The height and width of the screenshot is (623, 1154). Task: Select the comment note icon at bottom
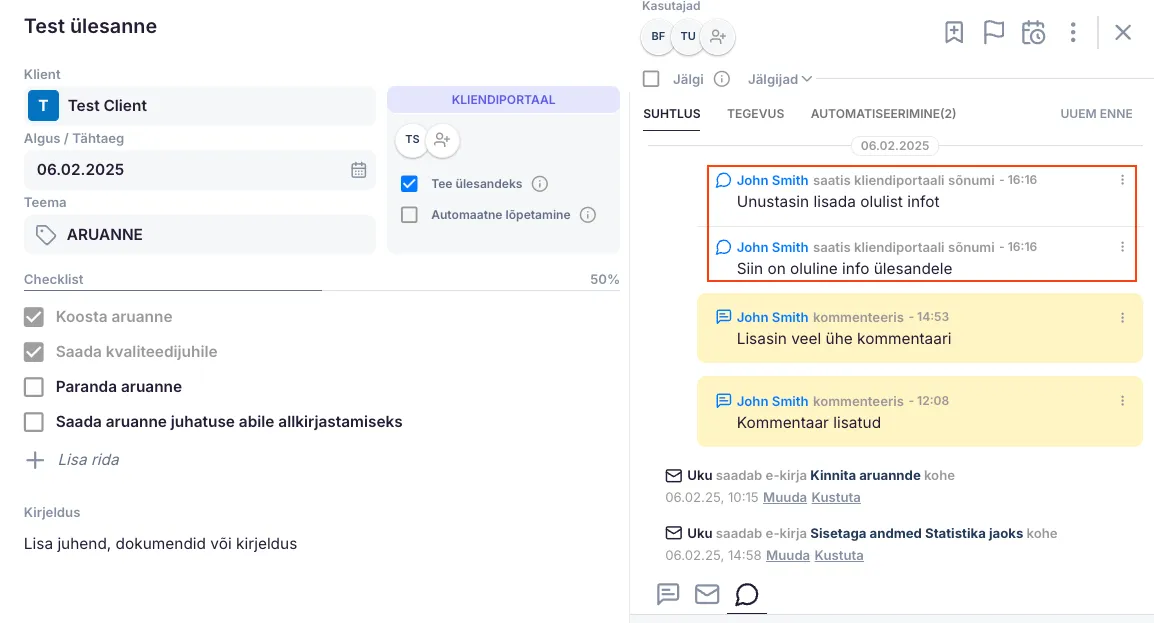pos(668,594)
